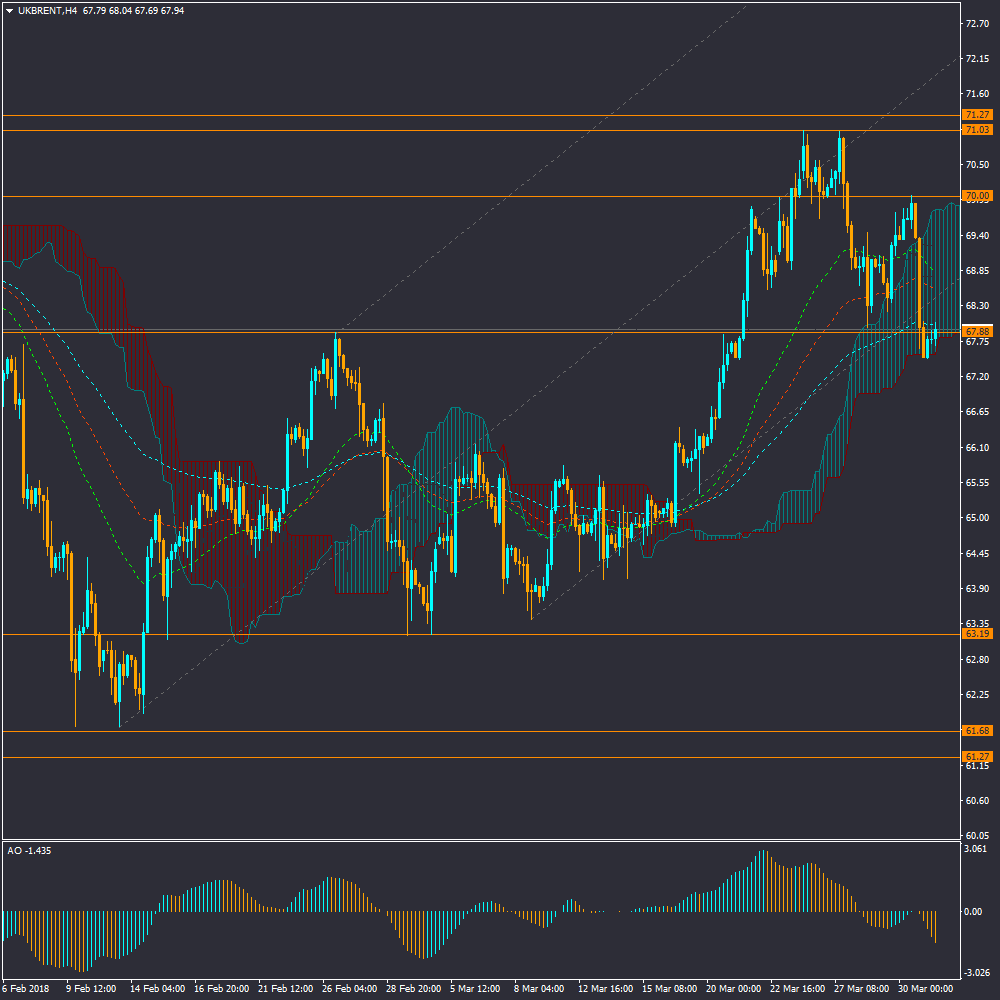Select the orange horizontal line at 71.03
The width and height of the screenshot is (1000, 1000).
(x=400, y=131)
